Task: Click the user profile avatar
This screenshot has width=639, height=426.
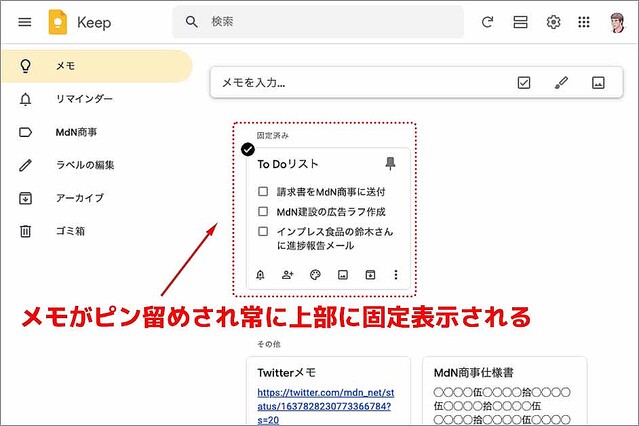Action: 617,22
